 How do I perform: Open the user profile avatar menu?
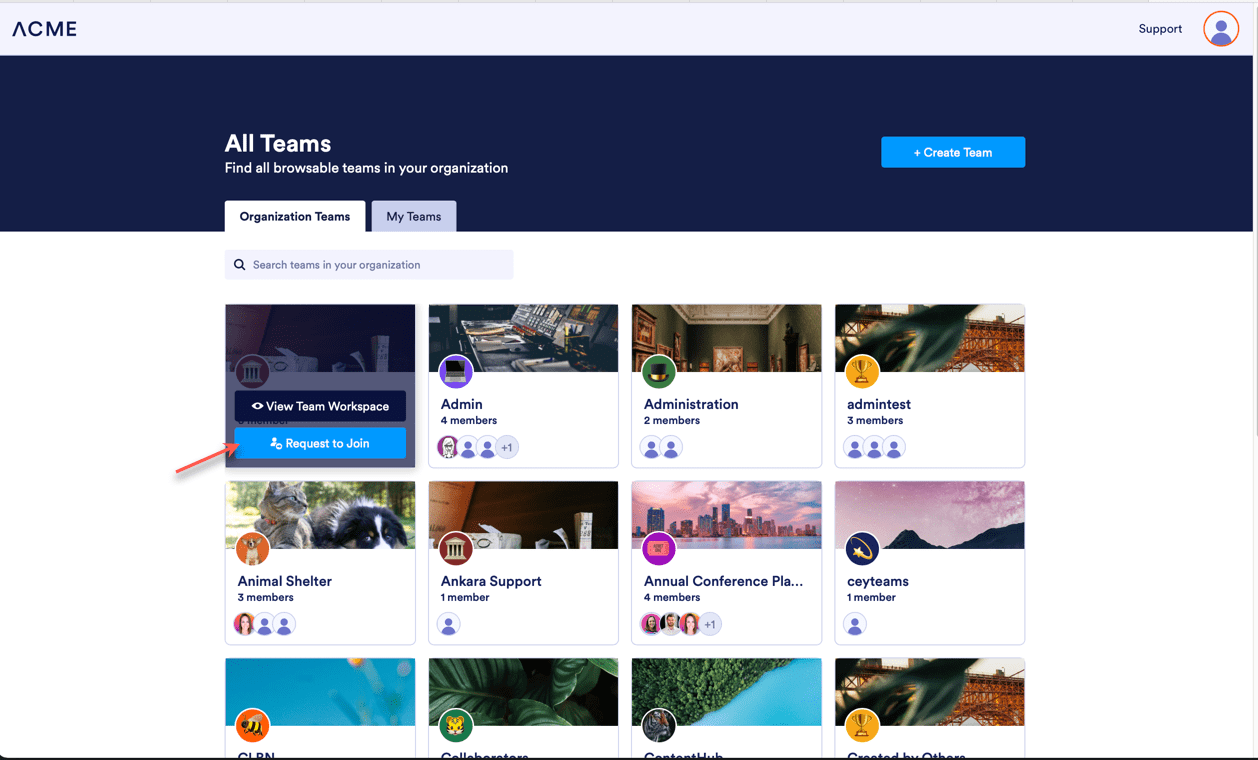tap(1221, 29)
